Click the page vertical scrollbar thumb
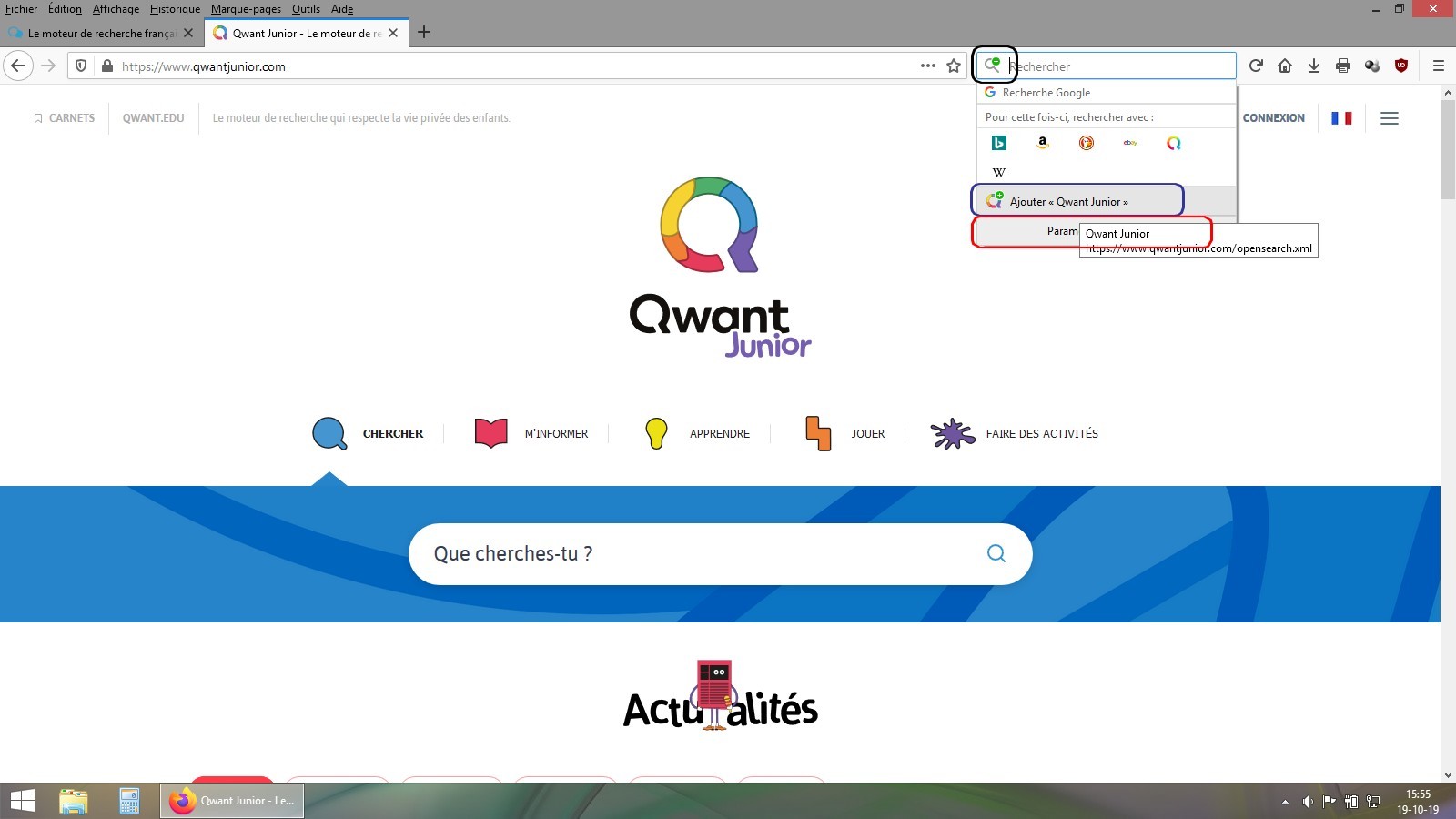Screen dimensions: 1456x819 [x=1448, y=149]
